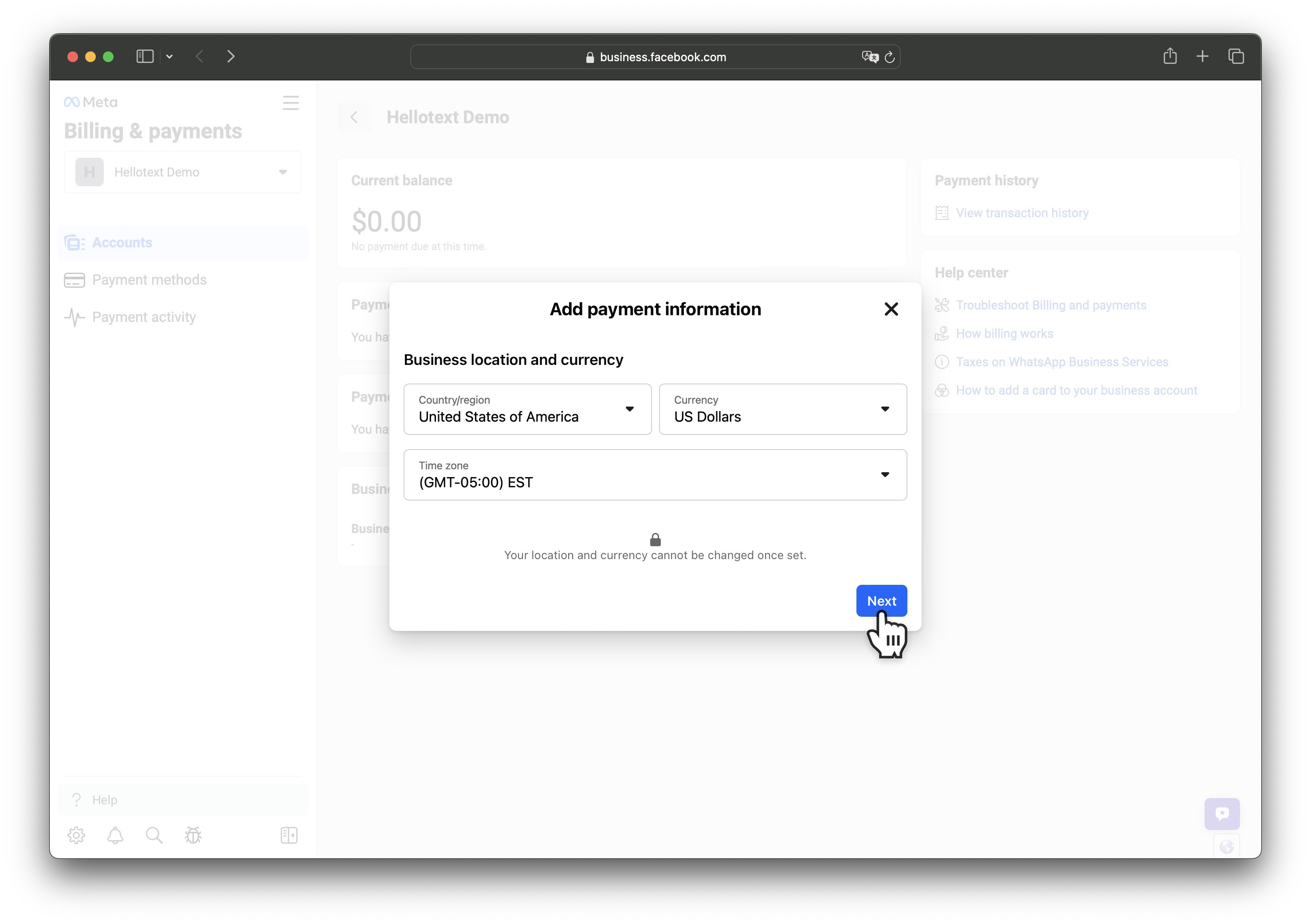
Task: Click the '$0.00' balance amount
Action: tap(387, 221)
